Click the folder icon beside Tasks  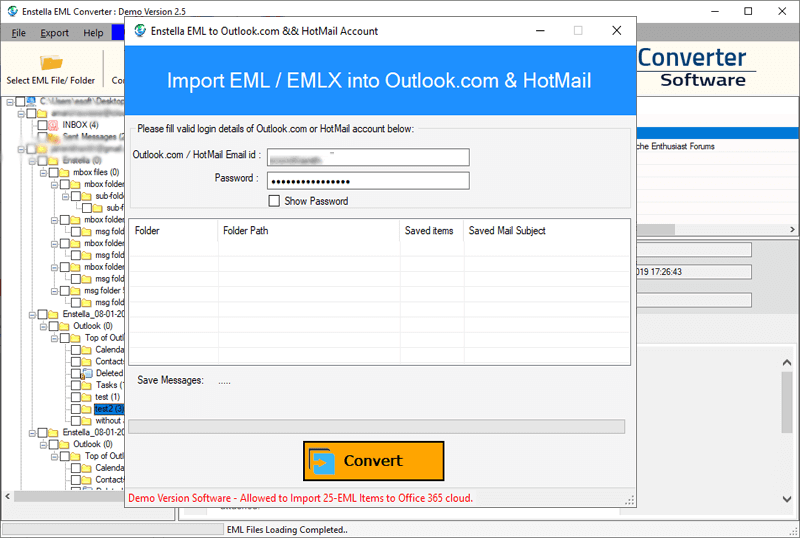point(87,385)
